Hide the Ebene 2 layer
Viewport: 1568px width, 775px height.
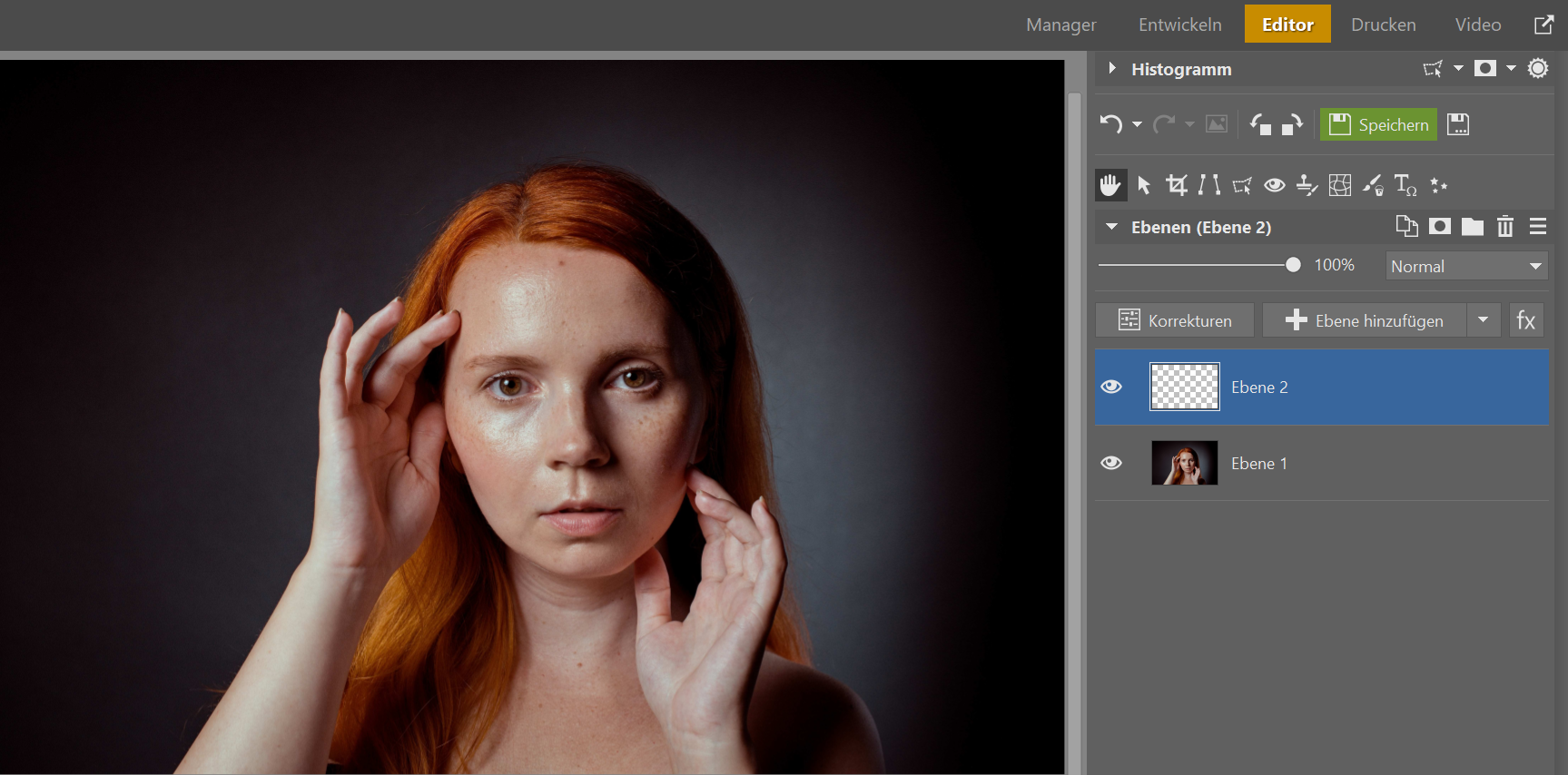1111,387
